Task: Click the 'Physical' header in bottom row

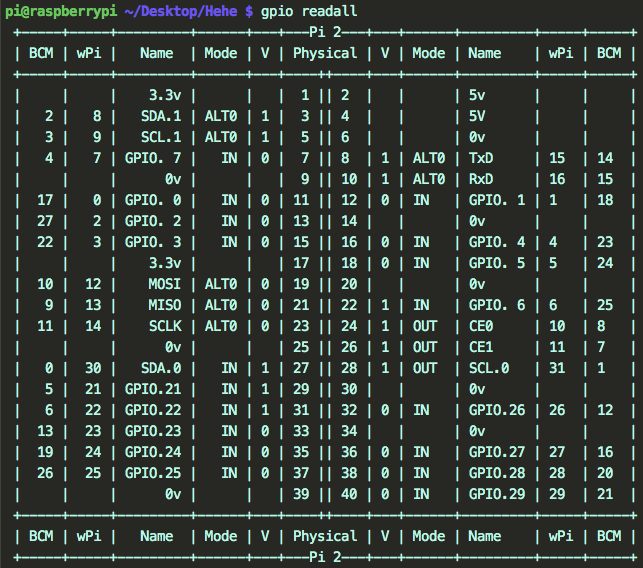Action: [325, 536]
